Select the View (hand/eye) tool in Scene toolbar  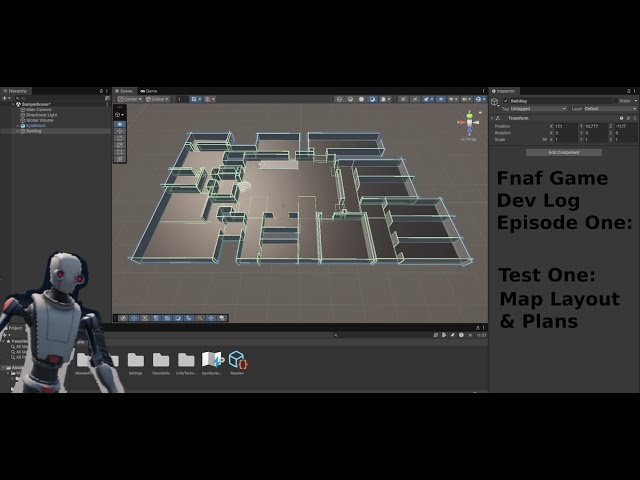120,124
